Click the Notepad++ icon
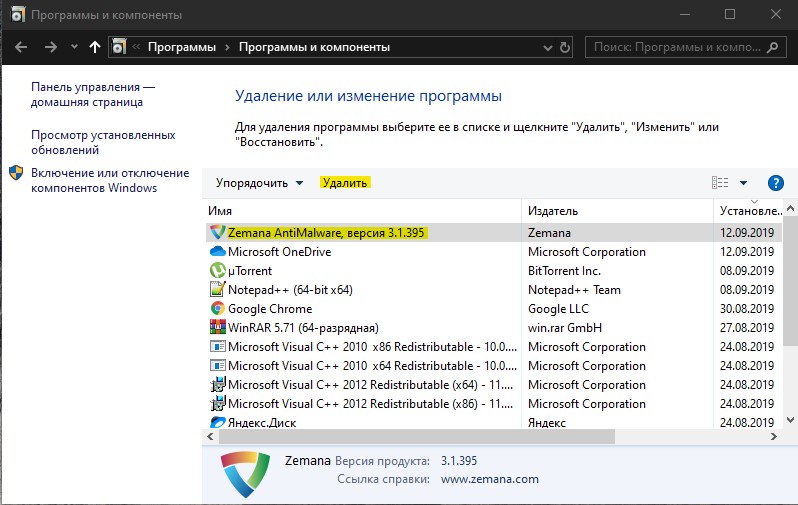798x505 pixels. (x=218, y=289)
